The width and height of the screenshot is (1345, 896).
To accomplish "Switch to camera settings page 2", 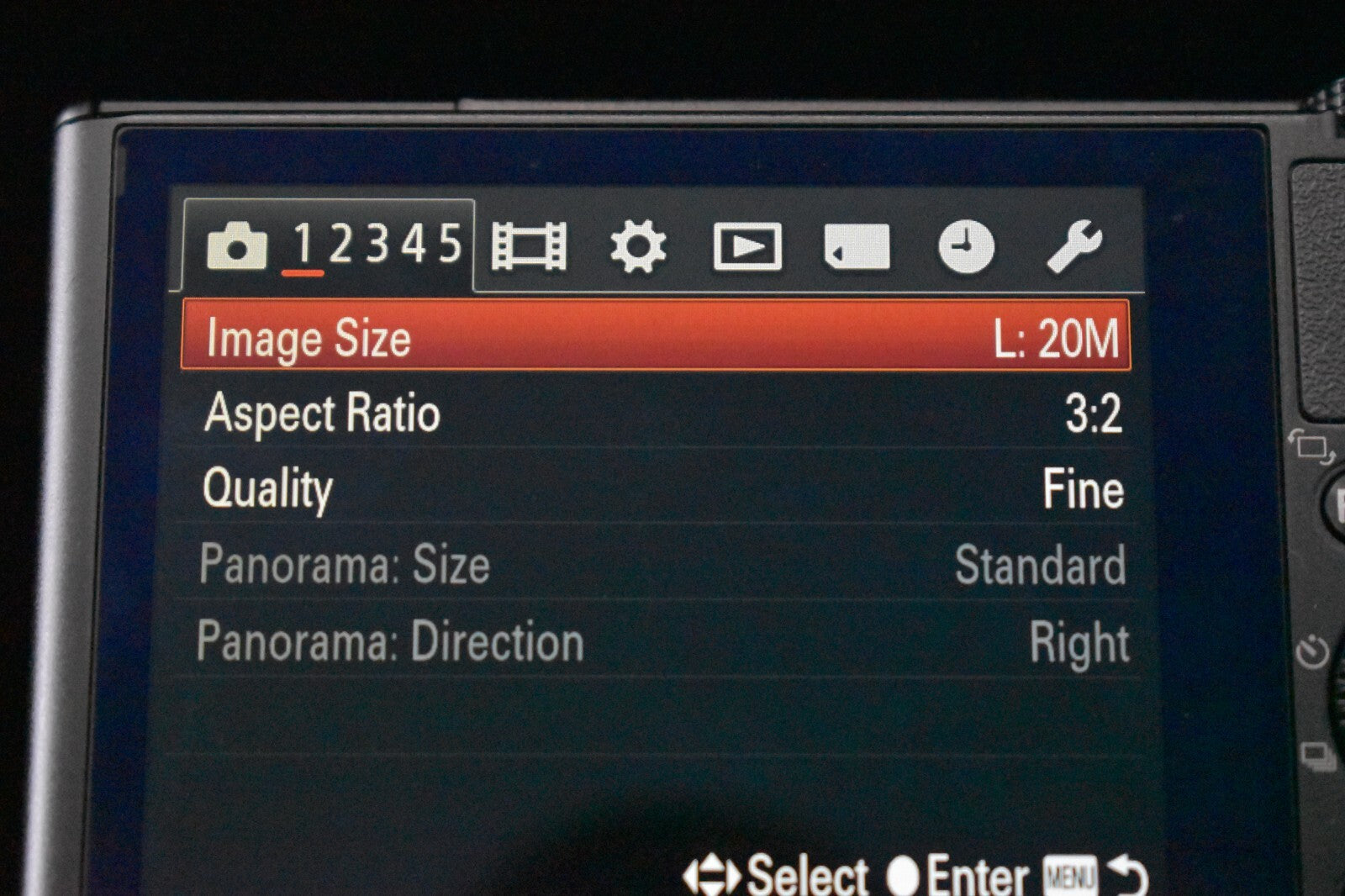I will (x=341, y=244).
